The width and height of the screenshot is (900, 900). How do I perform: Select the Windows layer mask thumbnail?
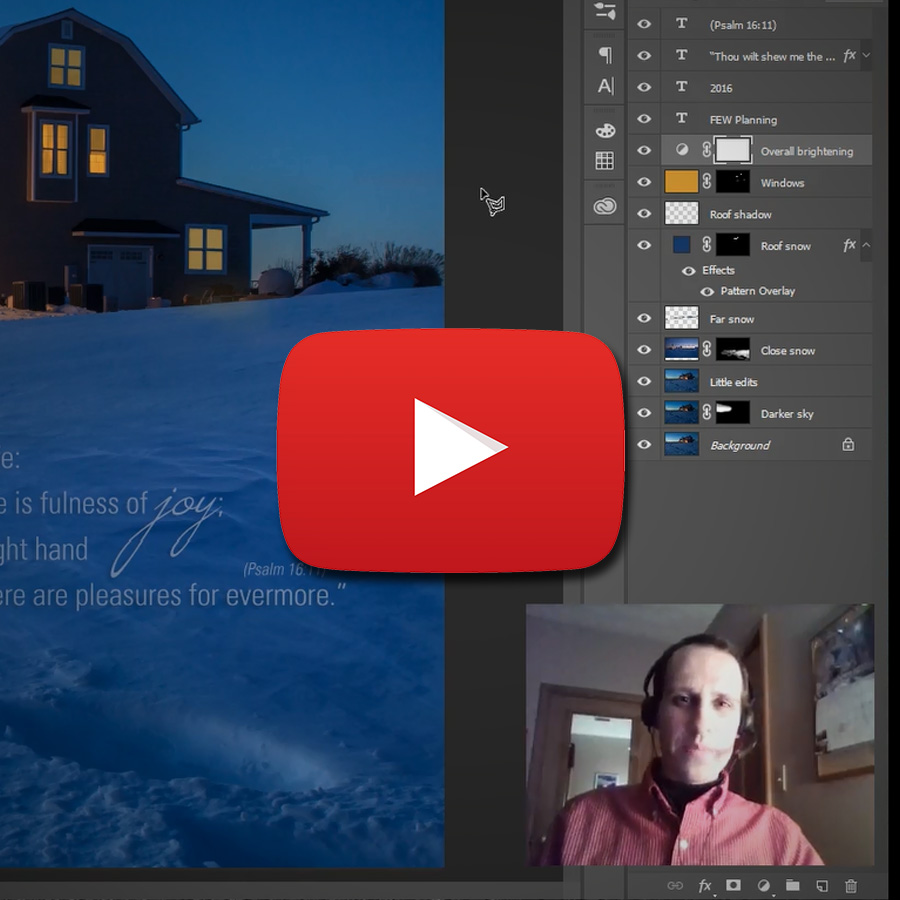[x=733, y=182]
